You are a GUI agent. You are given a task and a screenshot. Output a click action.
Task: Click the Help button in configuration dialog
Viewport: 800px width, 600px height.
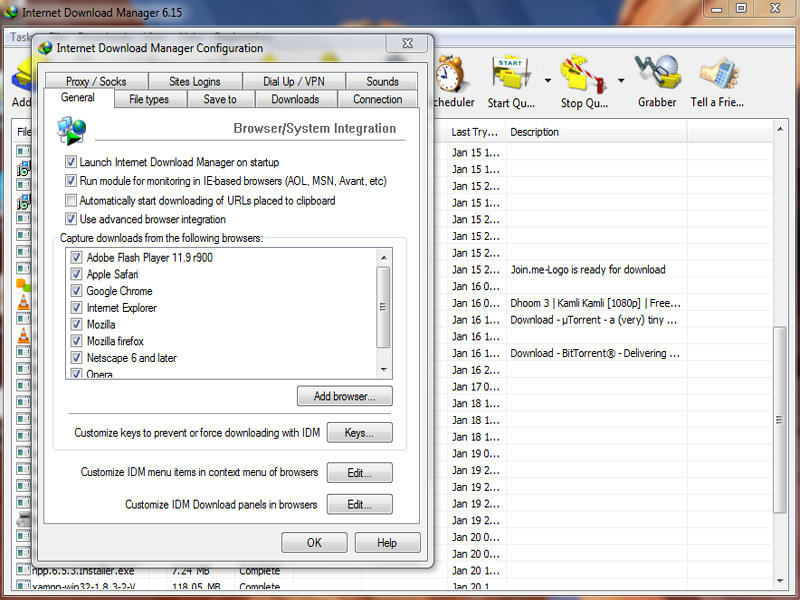pos(388,542)
